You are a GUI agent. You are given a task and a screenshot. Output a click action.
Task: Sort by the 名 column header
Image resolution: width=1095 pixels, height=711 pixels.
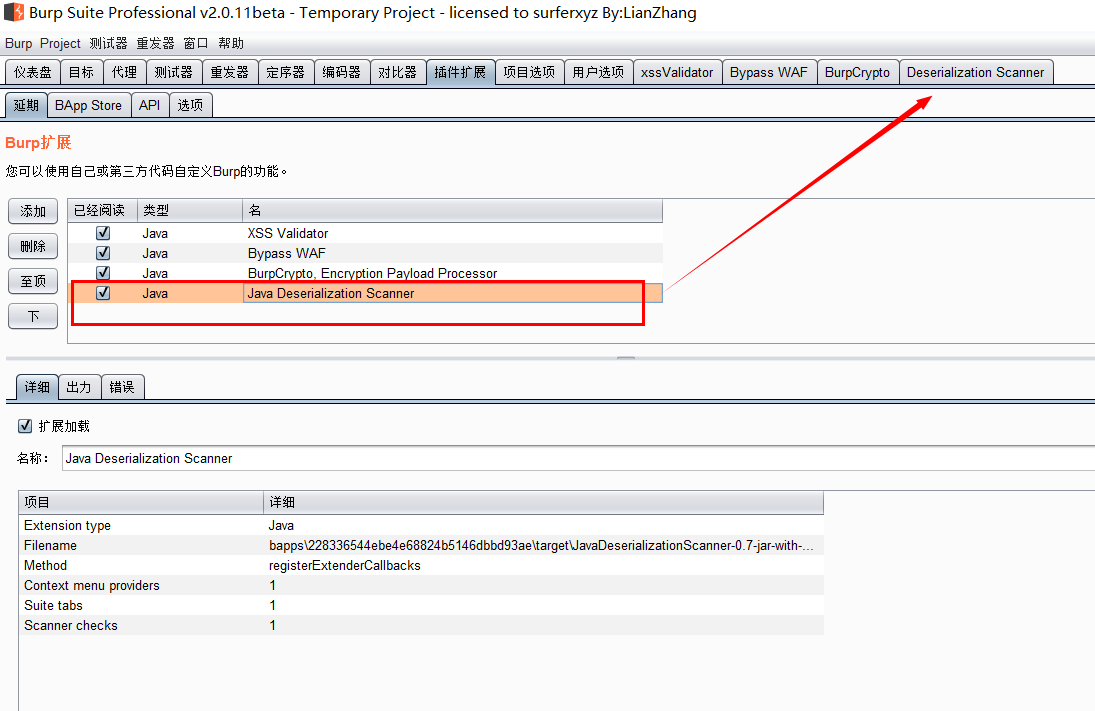pos(453,210)
